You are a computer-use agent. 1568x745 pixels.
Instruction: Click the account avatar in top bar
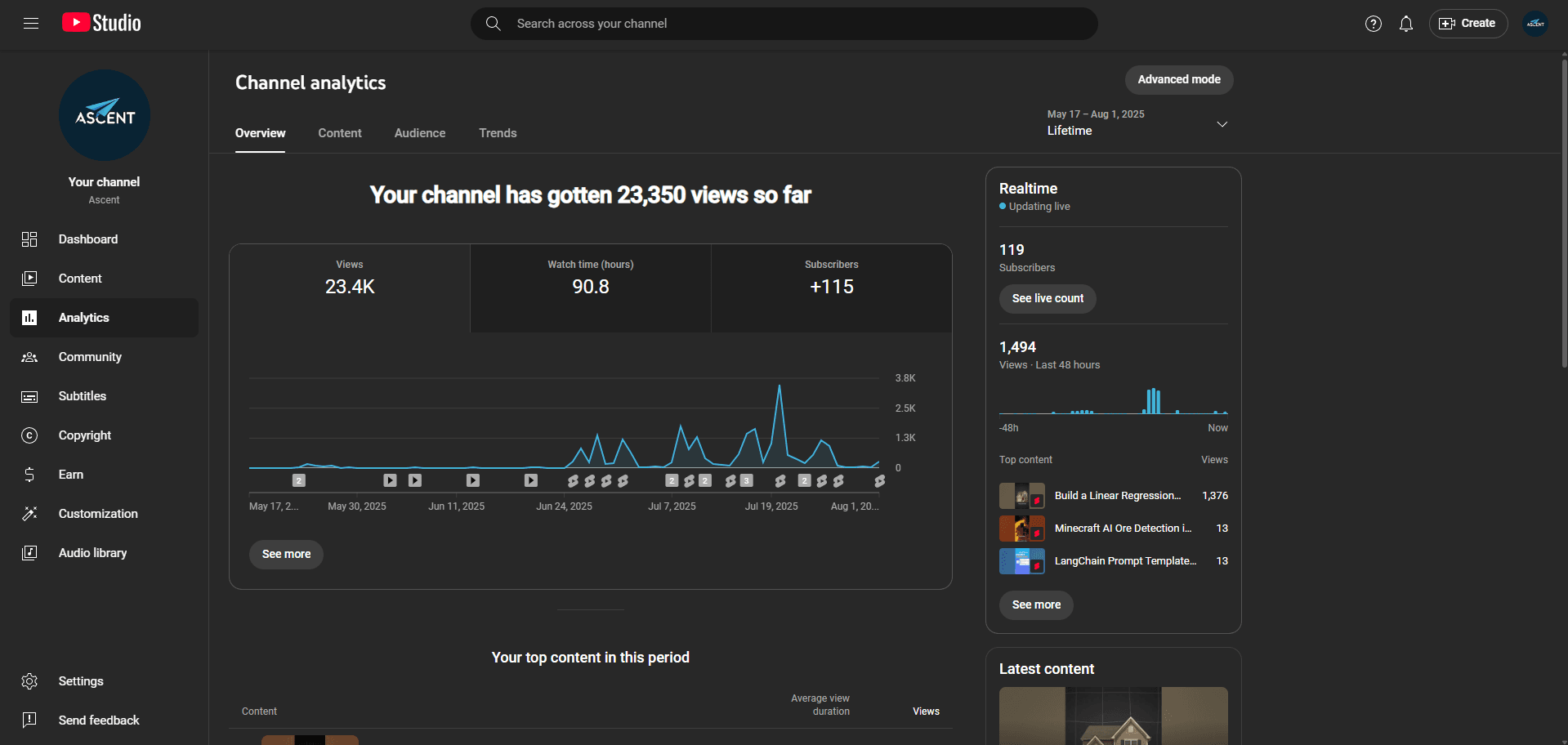[1535, 24]
